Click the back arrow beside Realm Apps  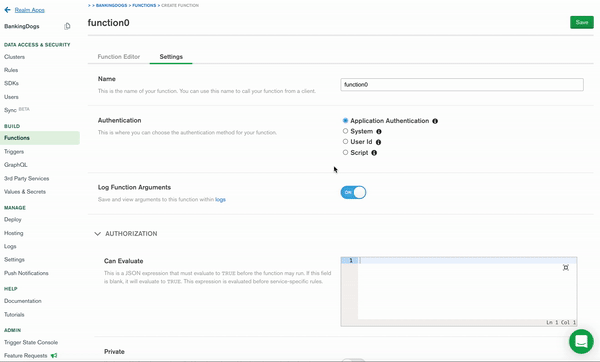click(7, 10)
